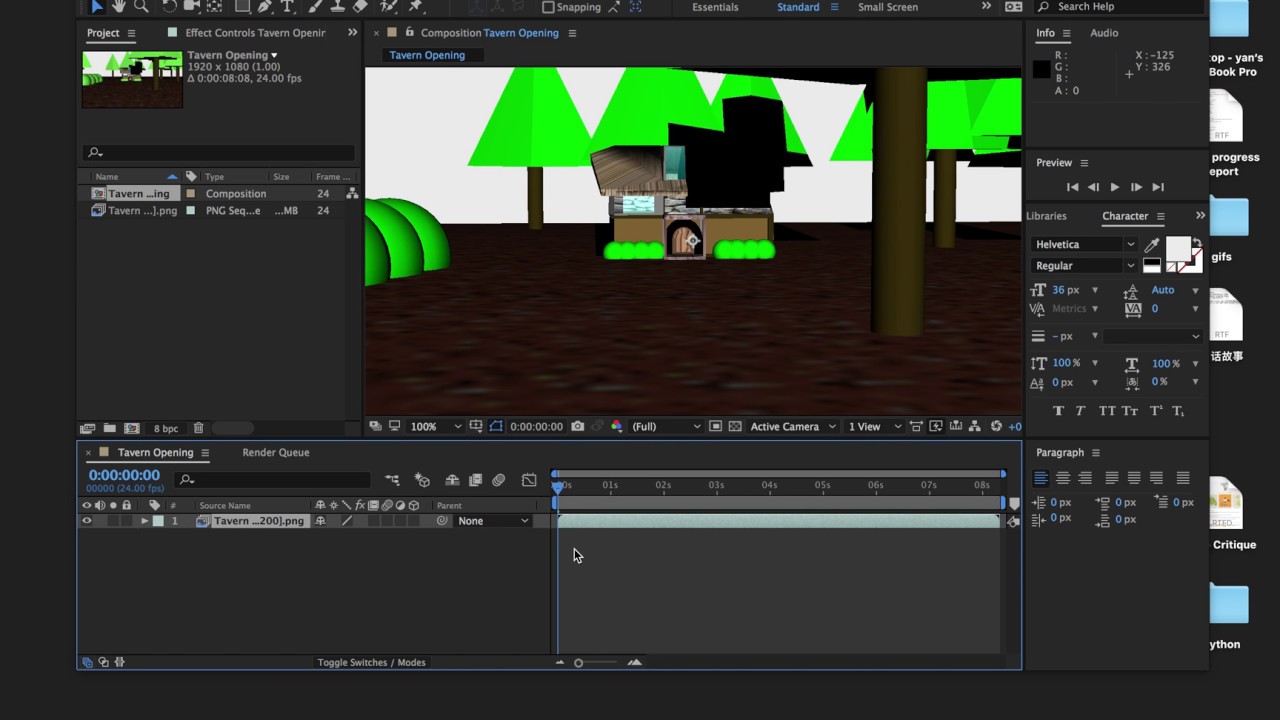Enable Draft 3D in timeline
1280x720 pixels.
[x=422, y=480]
